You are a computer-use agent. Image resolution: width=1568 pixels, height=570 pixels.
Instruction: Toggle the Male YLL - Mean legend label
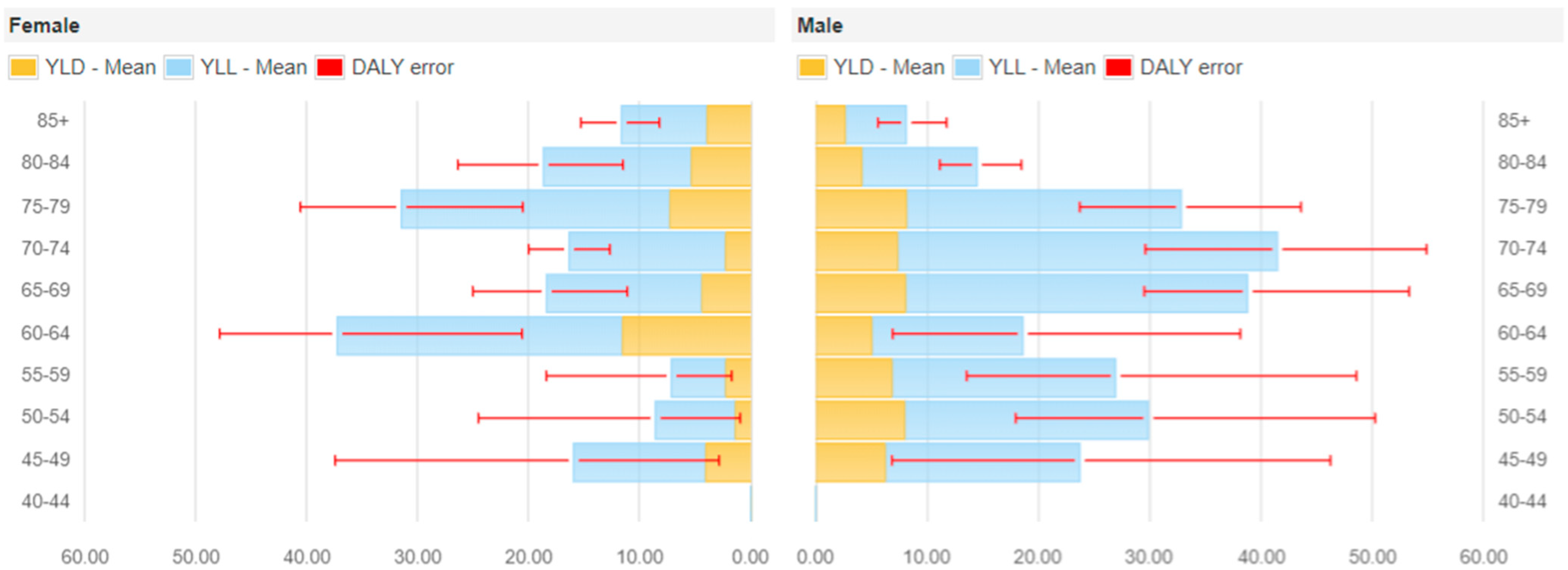click(1042, 67)
